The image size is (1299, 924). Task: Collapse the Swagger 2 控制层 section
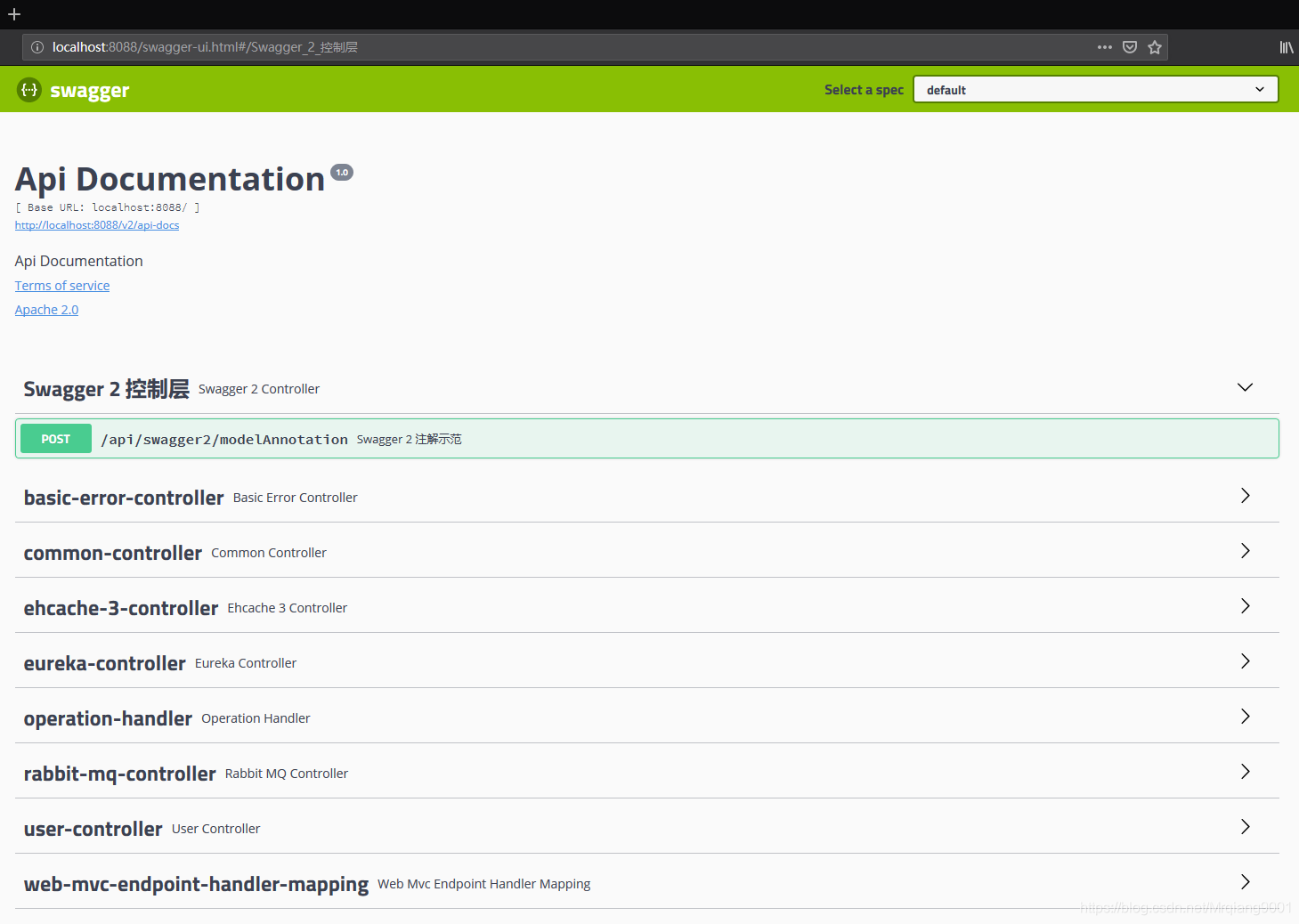pyautogui.click(x=1245, y=387)
